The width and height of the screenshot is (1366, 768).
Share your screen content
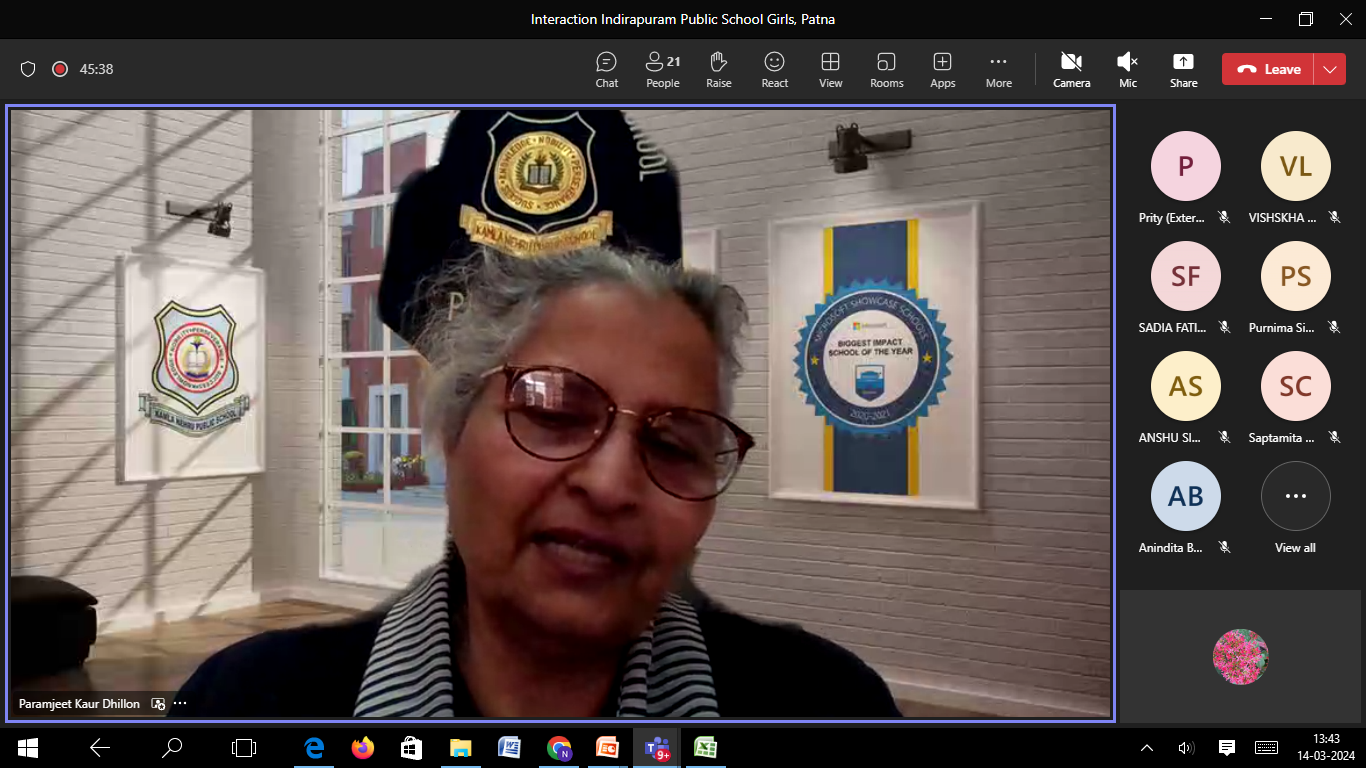(1183, 69)
